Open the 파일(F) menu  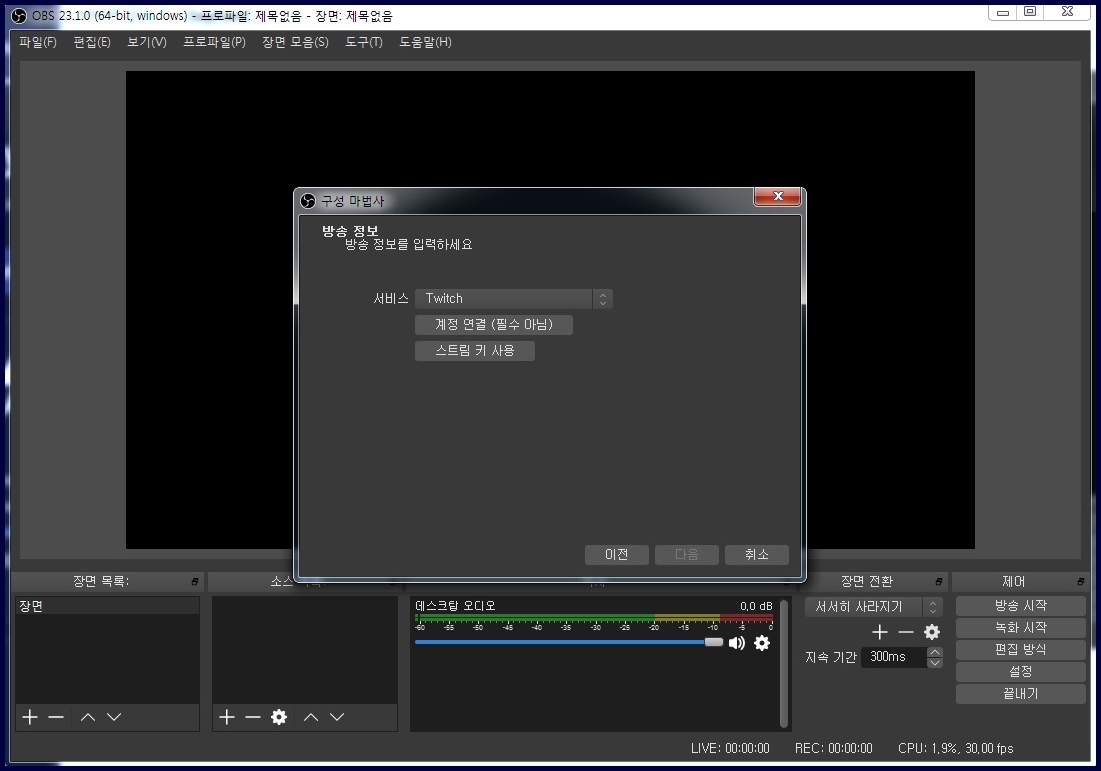(38, 42)
